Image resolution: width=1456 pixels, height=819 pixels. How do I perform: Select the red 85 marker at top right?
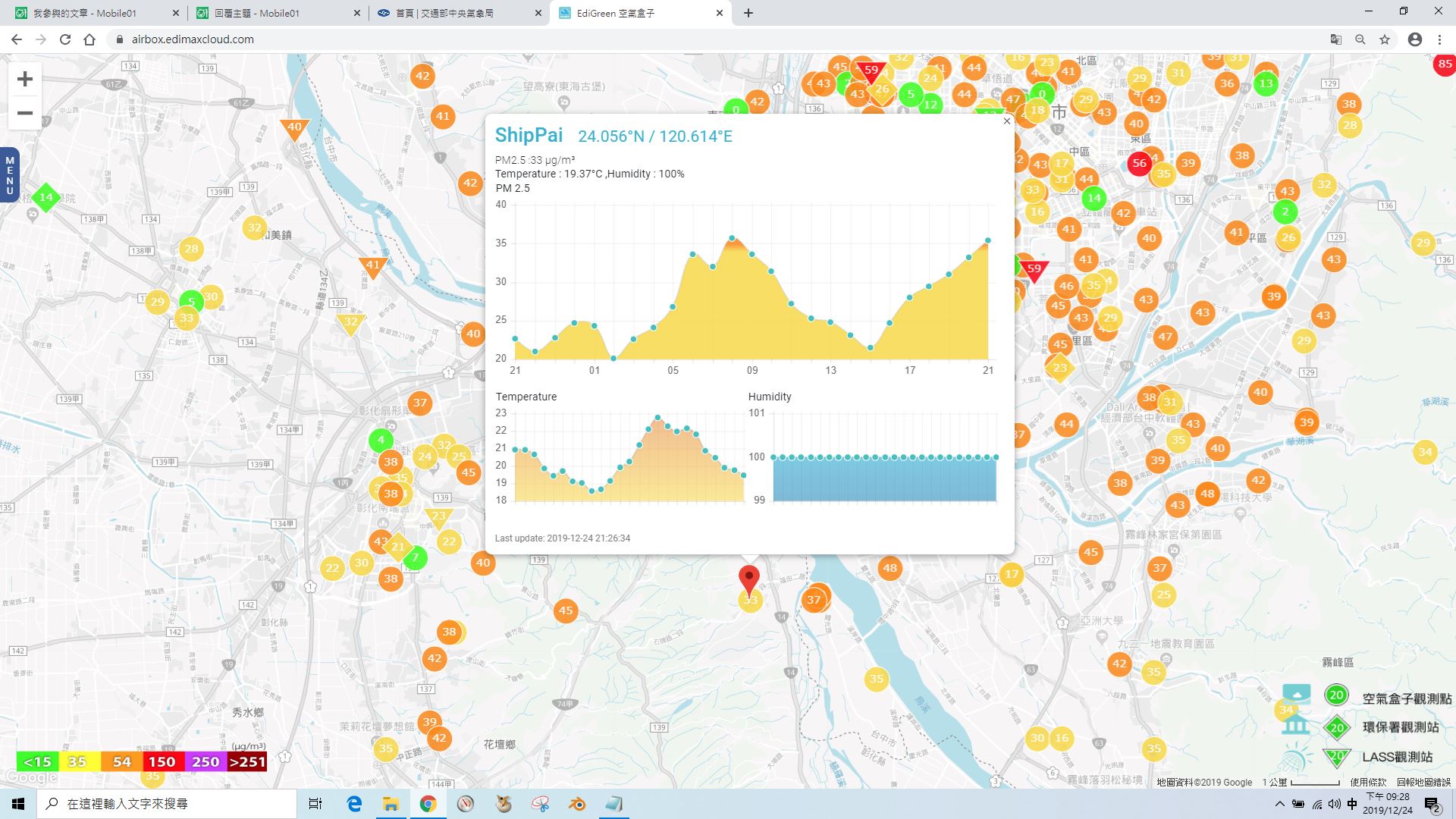pos(1445,64)
